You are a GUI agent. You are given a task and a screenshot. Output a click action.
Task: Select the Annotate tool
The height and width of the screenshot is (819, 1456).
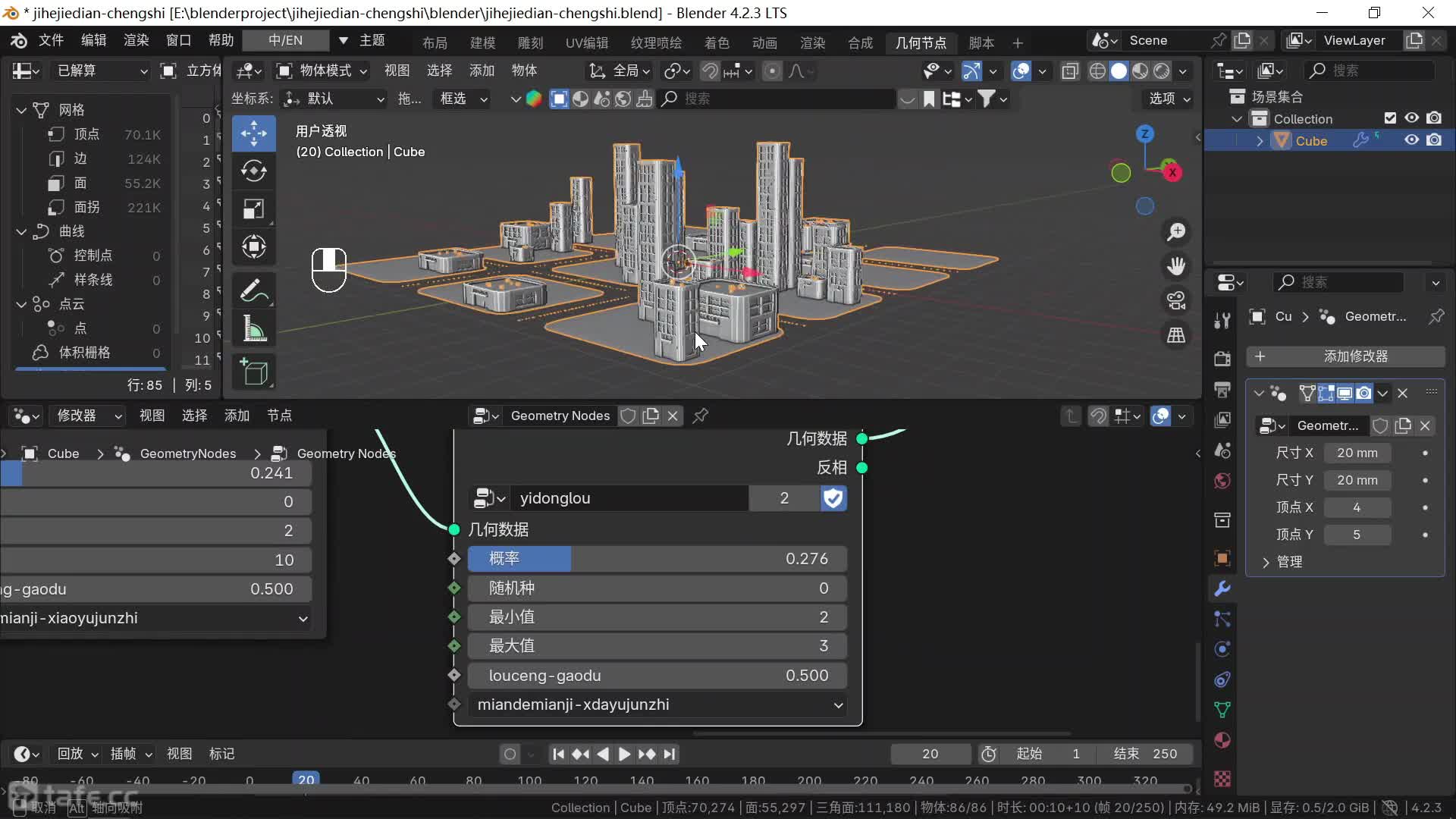(x=253, y=290)
